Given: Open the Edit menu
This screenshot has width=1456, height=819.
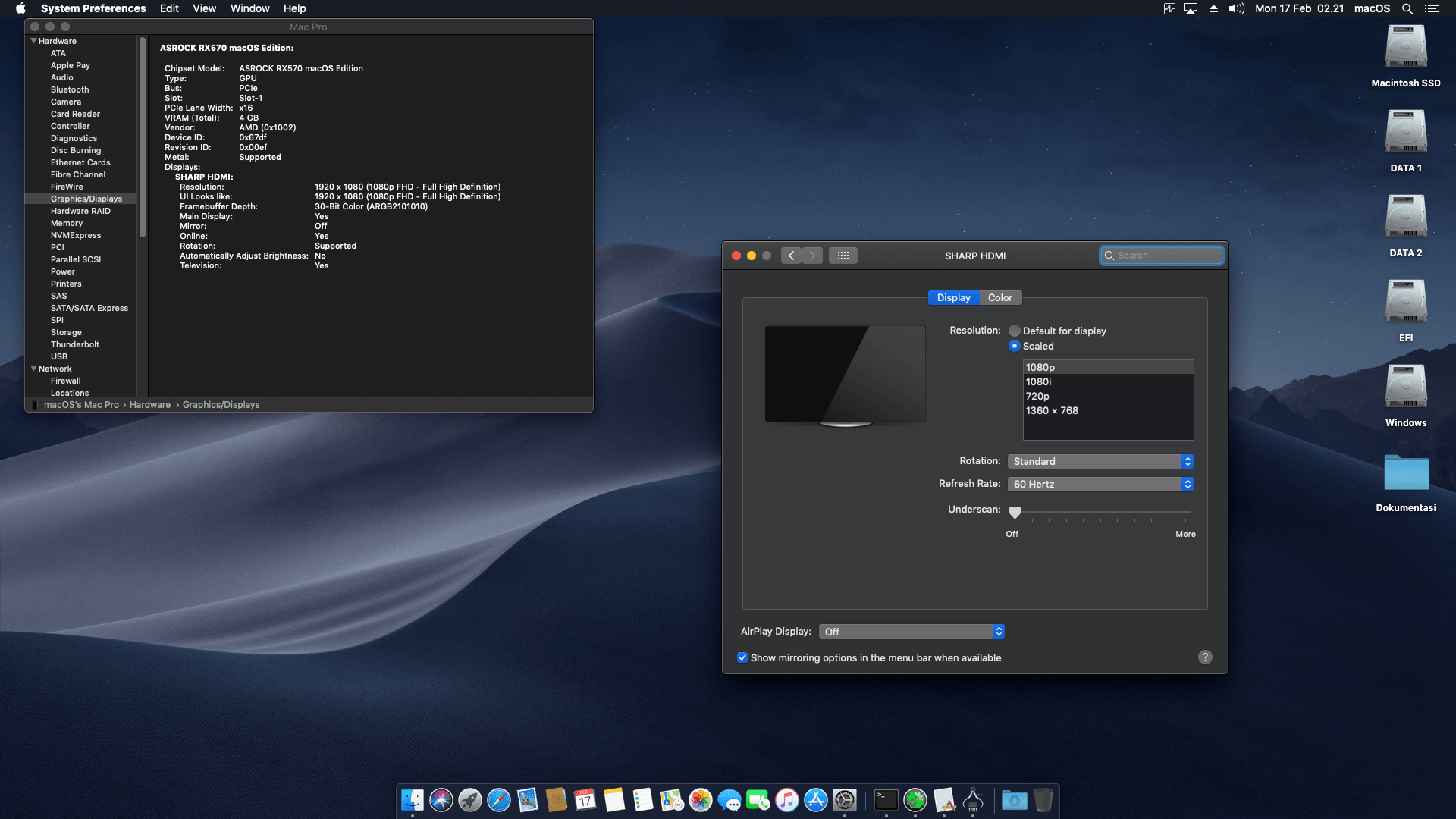Looking at the screenshot, I should click(x=169, y=8).
